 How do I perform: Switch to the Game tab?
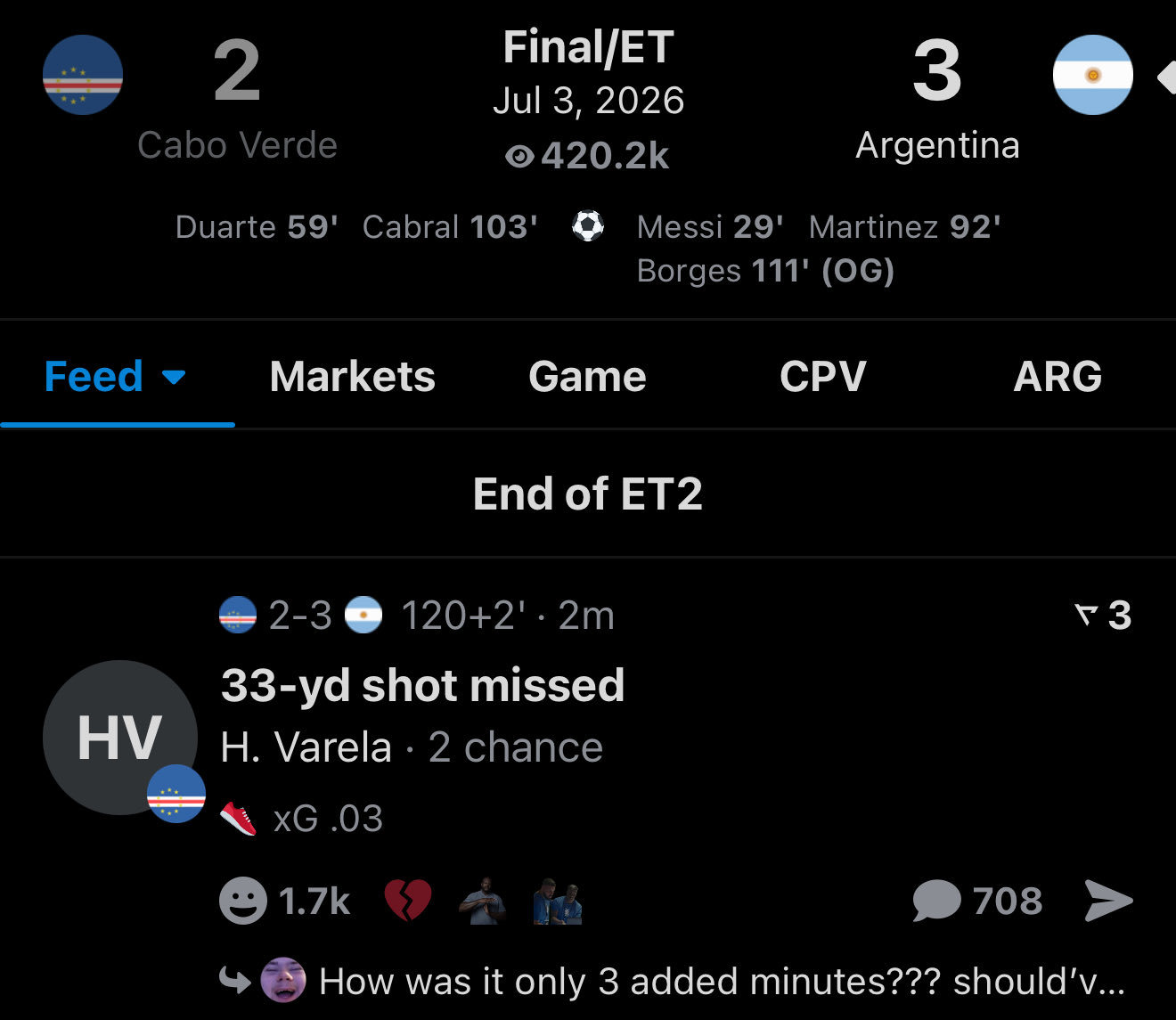tap(587, 376)
